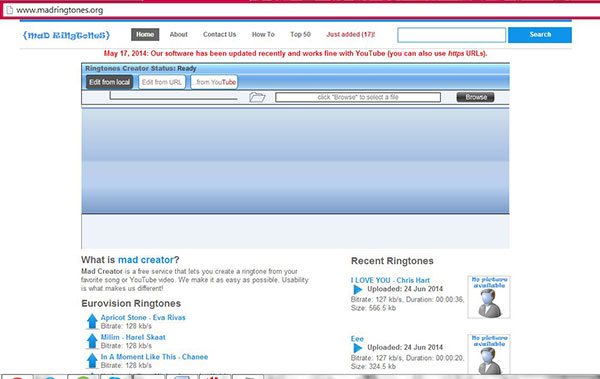Click arrow icon next to Milim - Harel Skaat
The image size is (600, 379).
click(92, 341)
